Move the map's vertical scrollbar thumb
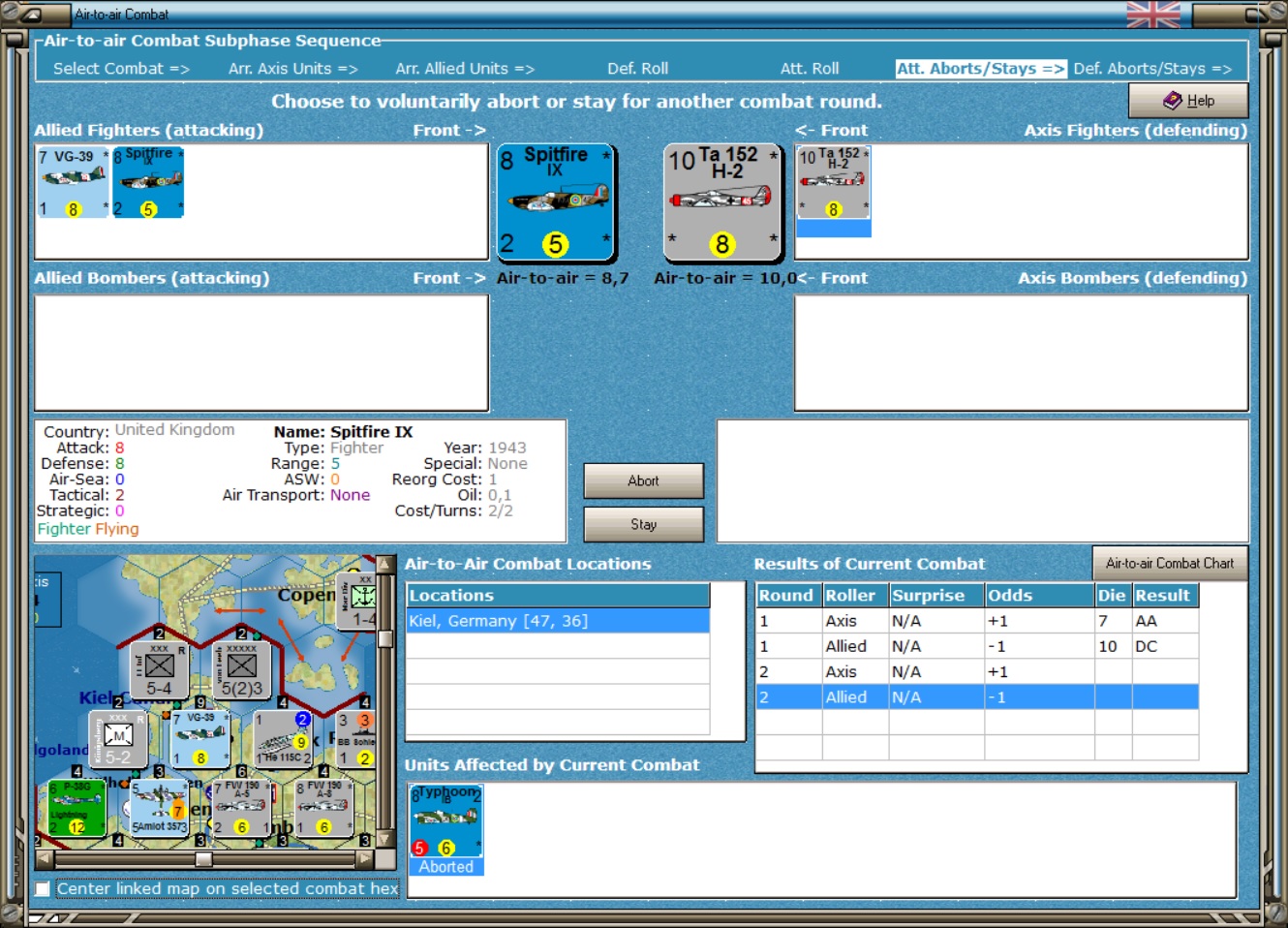This screenshot has height=928, width=1288. [385, 638]
